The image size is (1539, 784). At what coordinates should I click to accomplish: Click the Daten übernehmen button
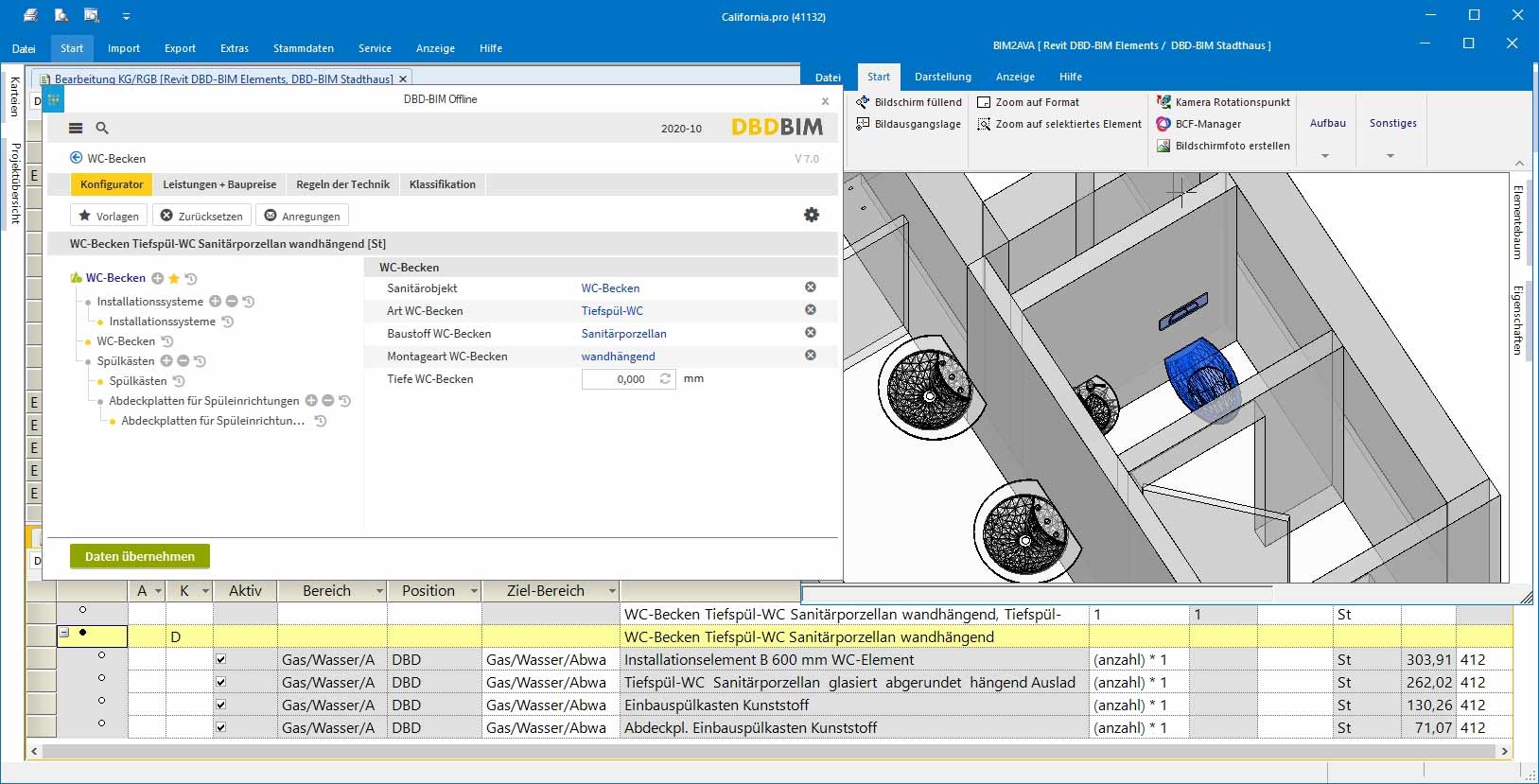click(140, 556)
